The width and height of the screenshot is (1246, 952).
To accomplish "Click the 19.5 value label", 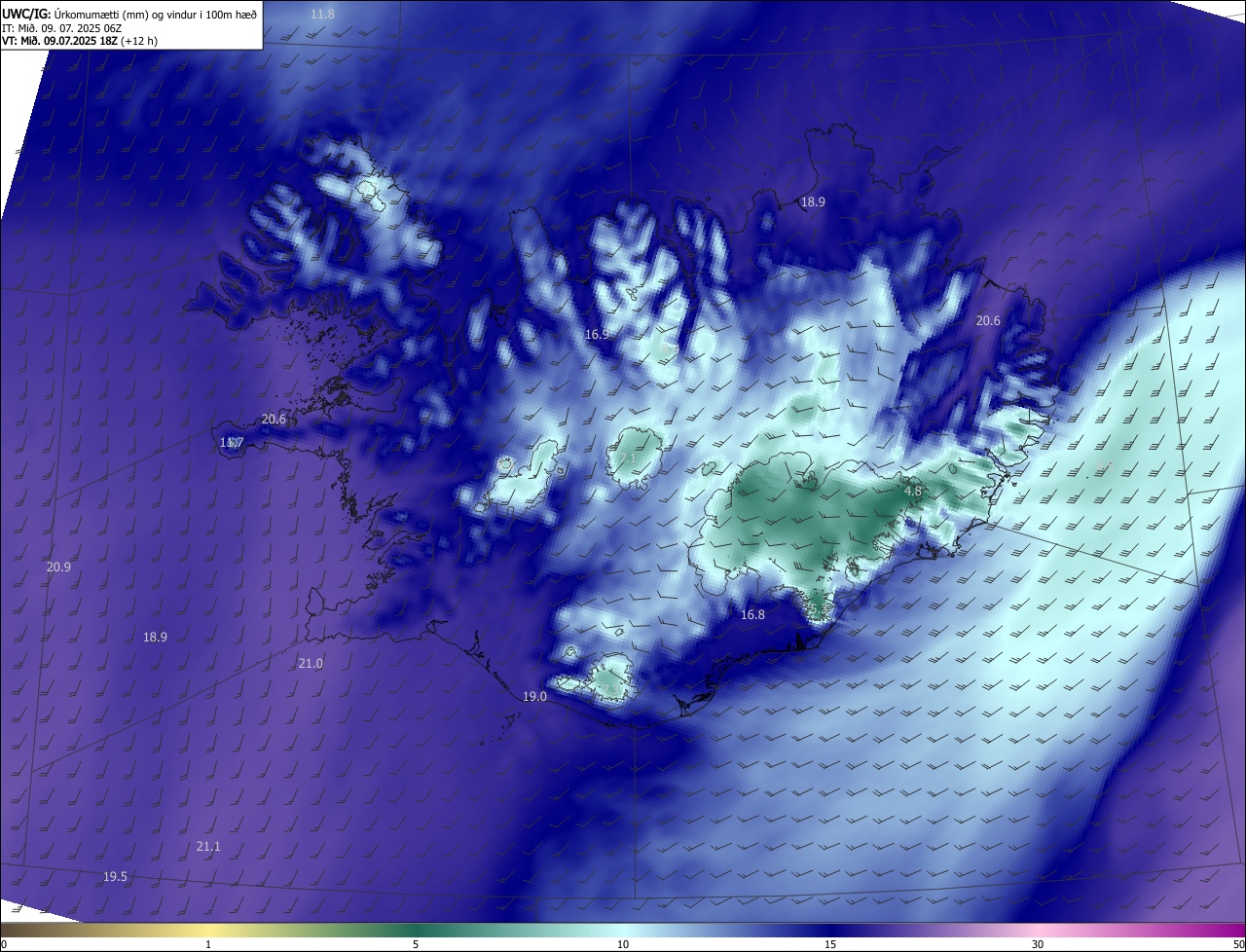I will click(115, 876).
